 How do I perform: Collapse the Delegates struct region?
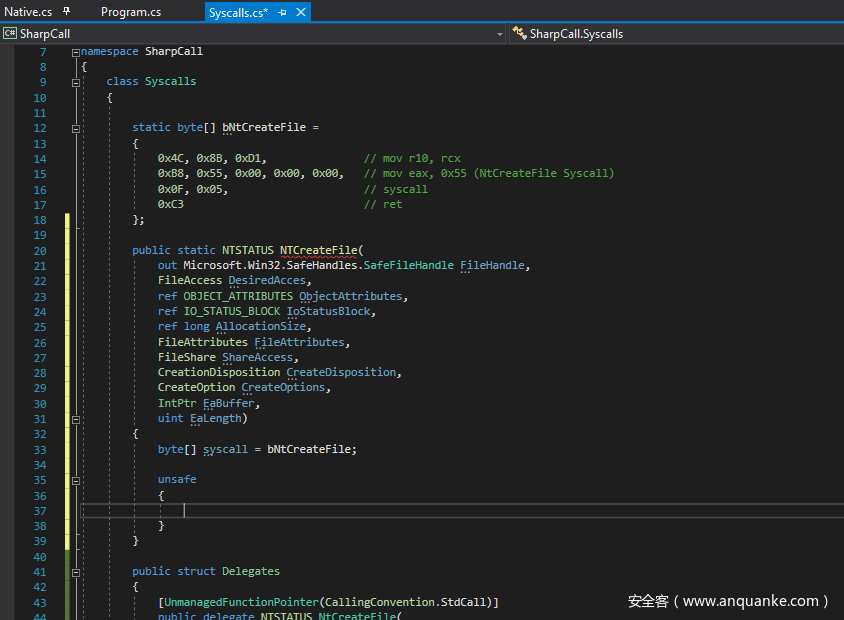click(76, 572)
